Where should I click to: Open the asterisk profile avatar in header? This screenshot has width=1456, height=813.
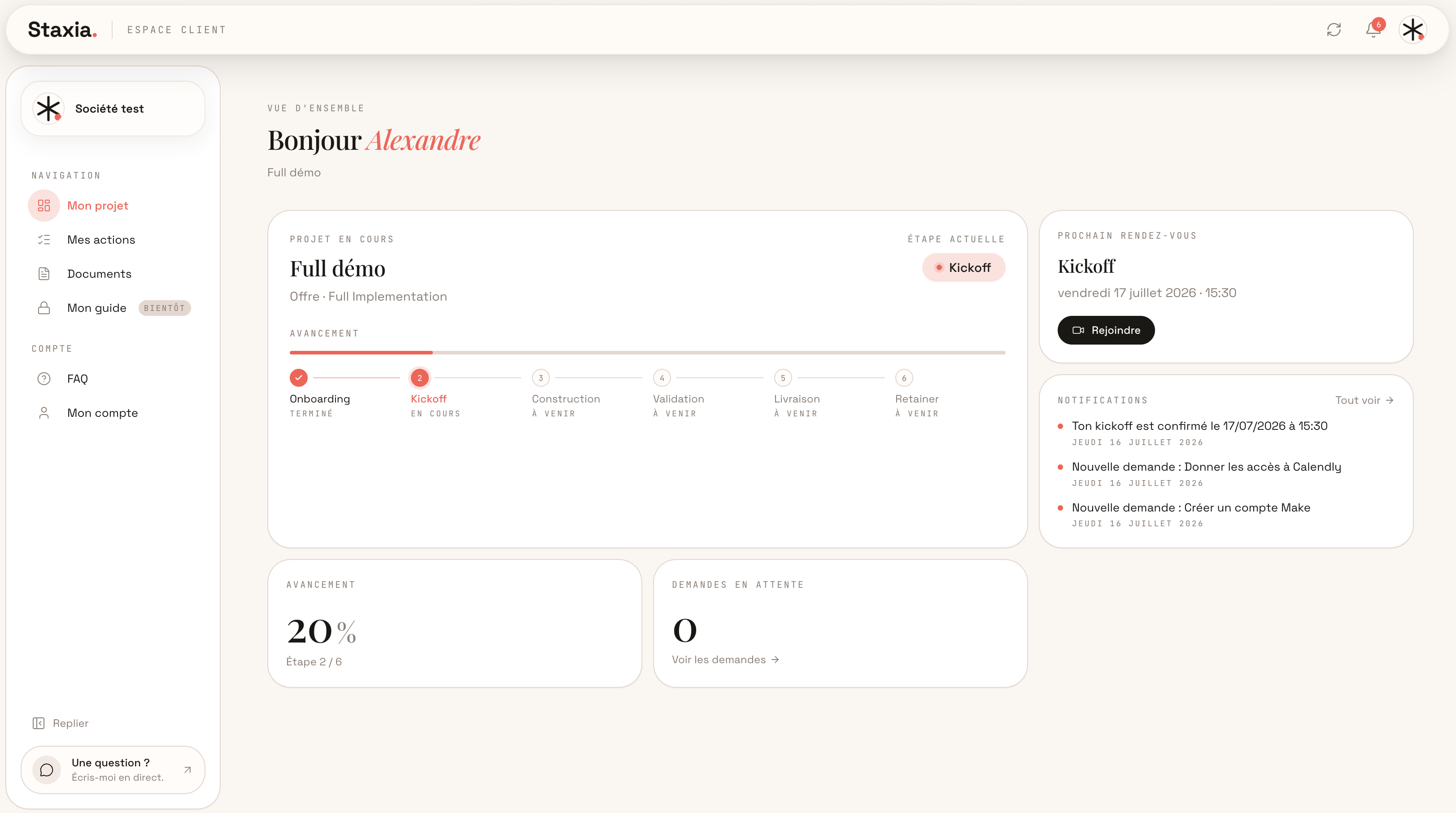click(1413, 30)
